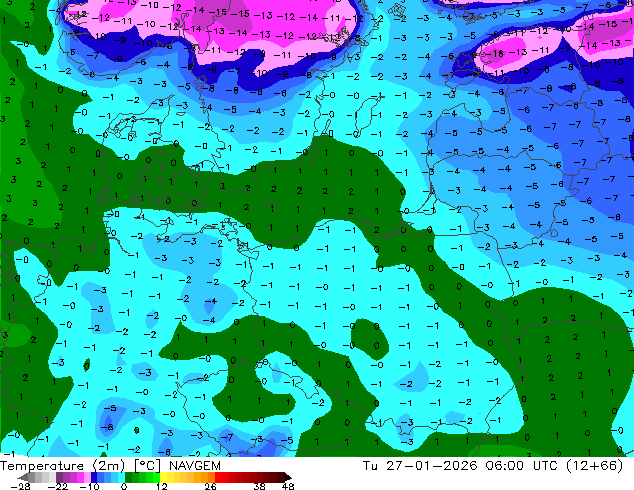Click the '-28' legend scale label

point(20,486)
